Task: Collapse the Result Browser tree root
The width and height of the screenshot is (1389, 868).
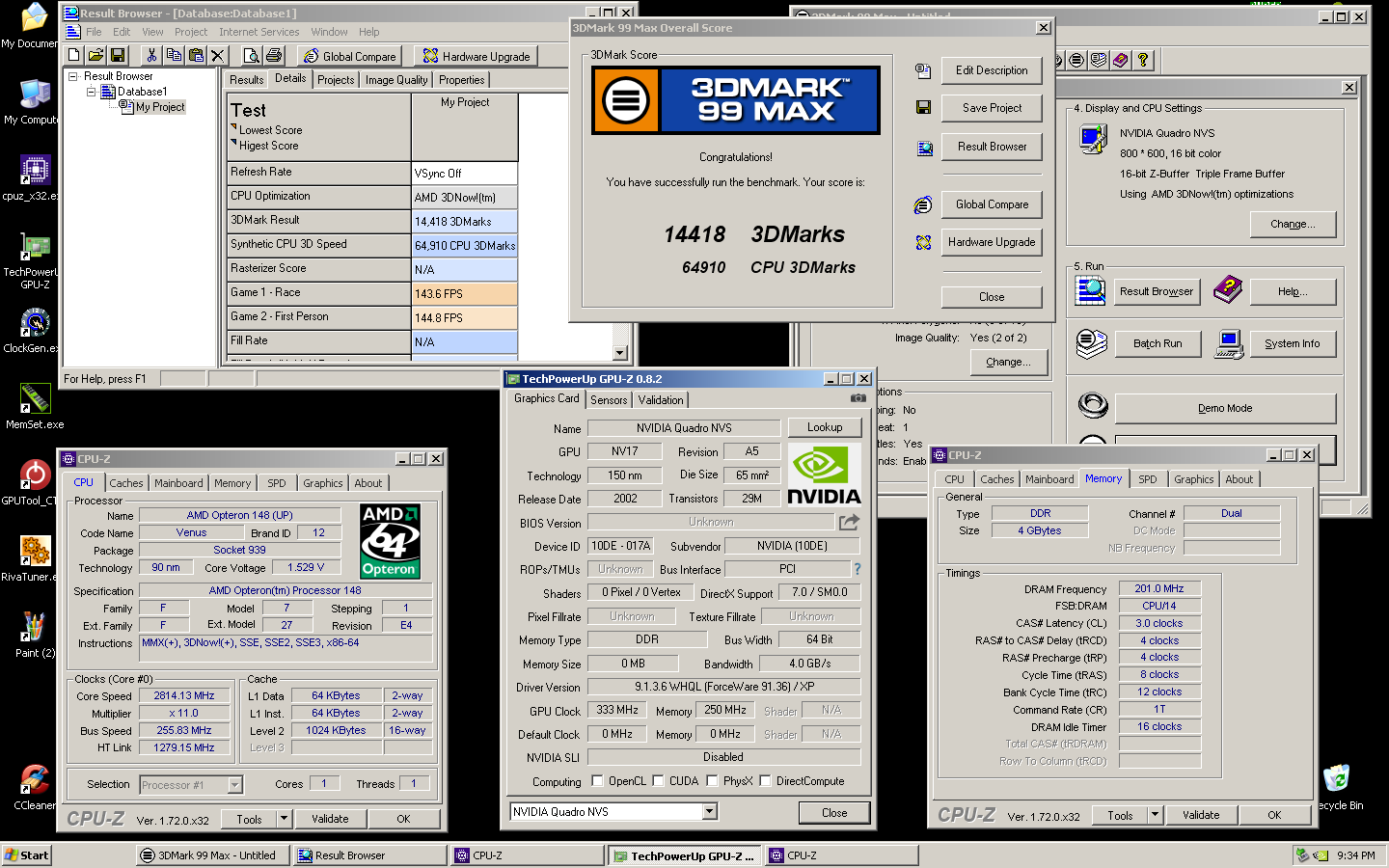Action: pos(74,76)
